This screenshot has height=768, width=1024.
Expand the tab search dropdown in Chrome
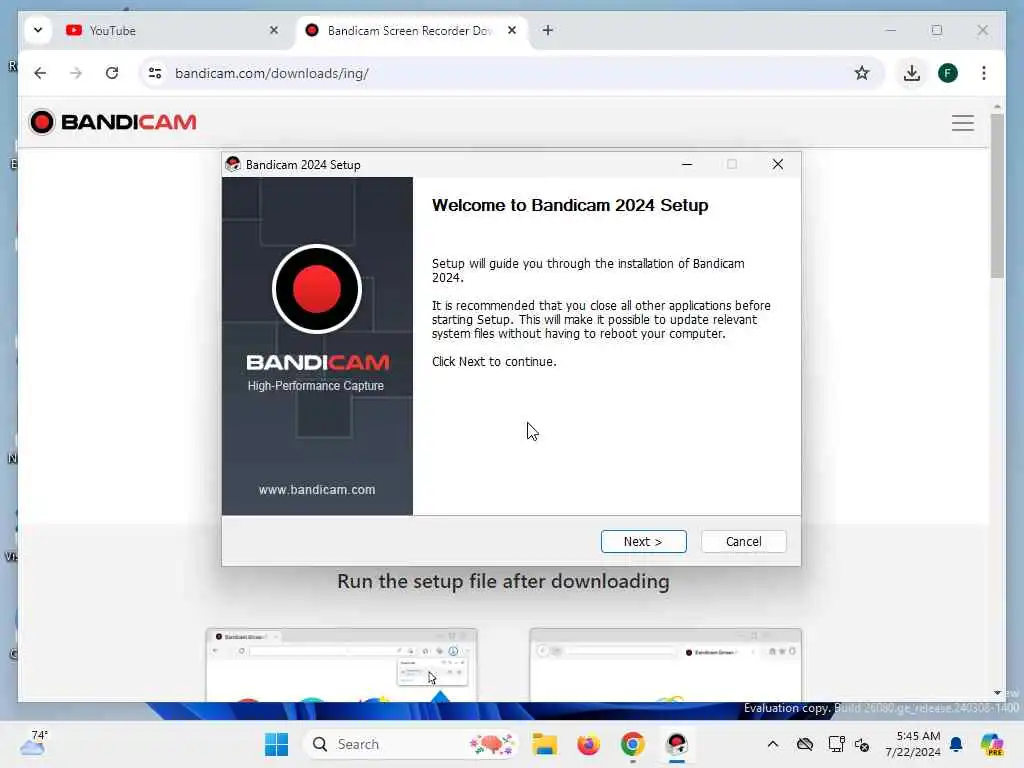(38, 30)
